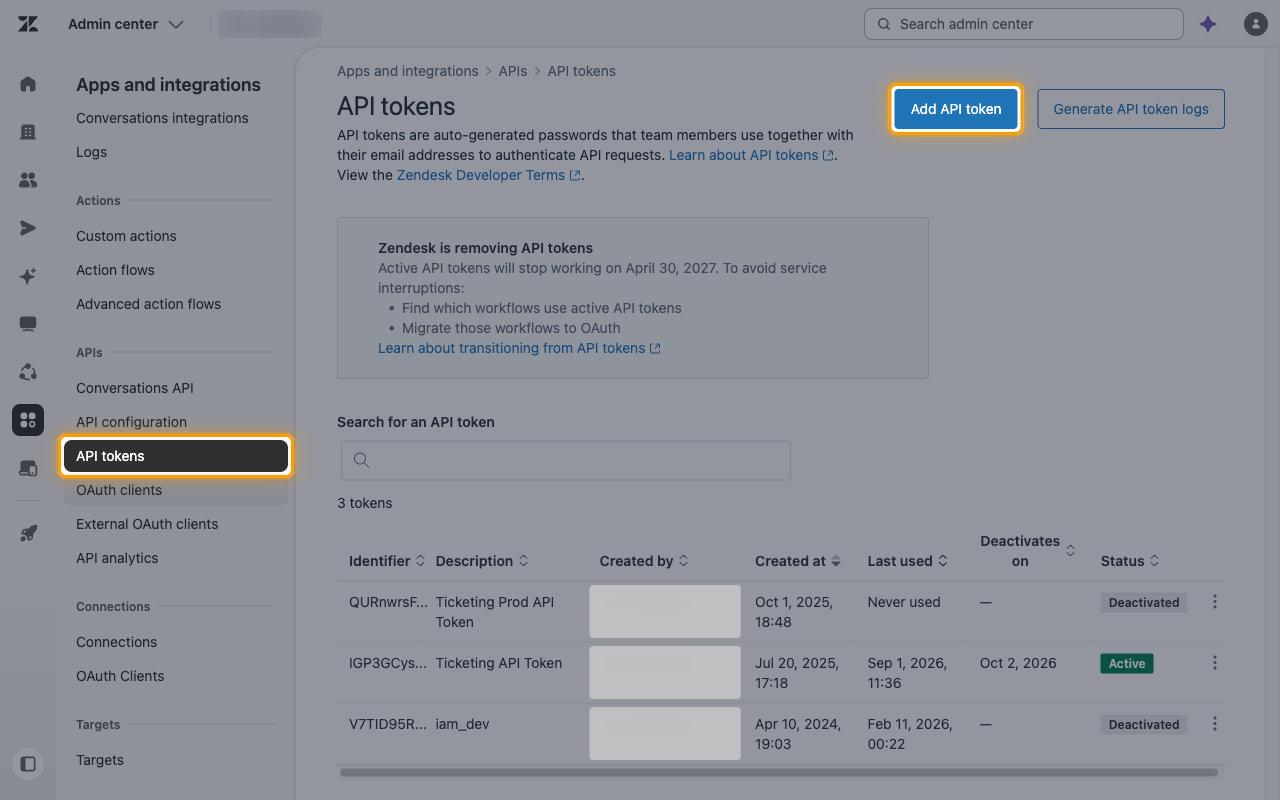This screenshot has height=800, width=1280.
Task: Expand the Admin center product switcher
Action: point(126,24)
